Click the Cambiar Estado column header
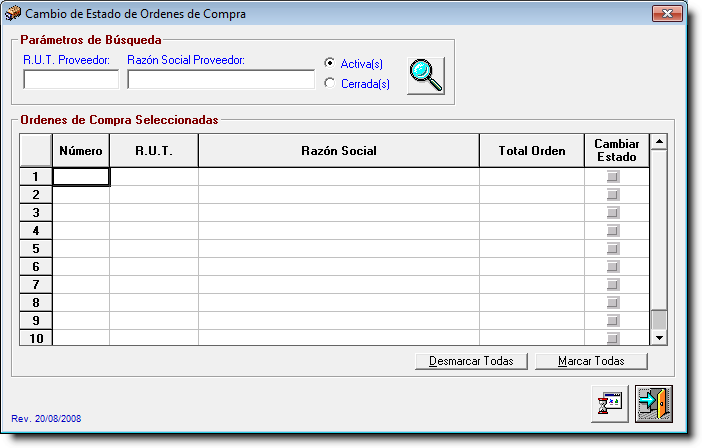Viewport: 702px width, 448px height. point(617,151)
